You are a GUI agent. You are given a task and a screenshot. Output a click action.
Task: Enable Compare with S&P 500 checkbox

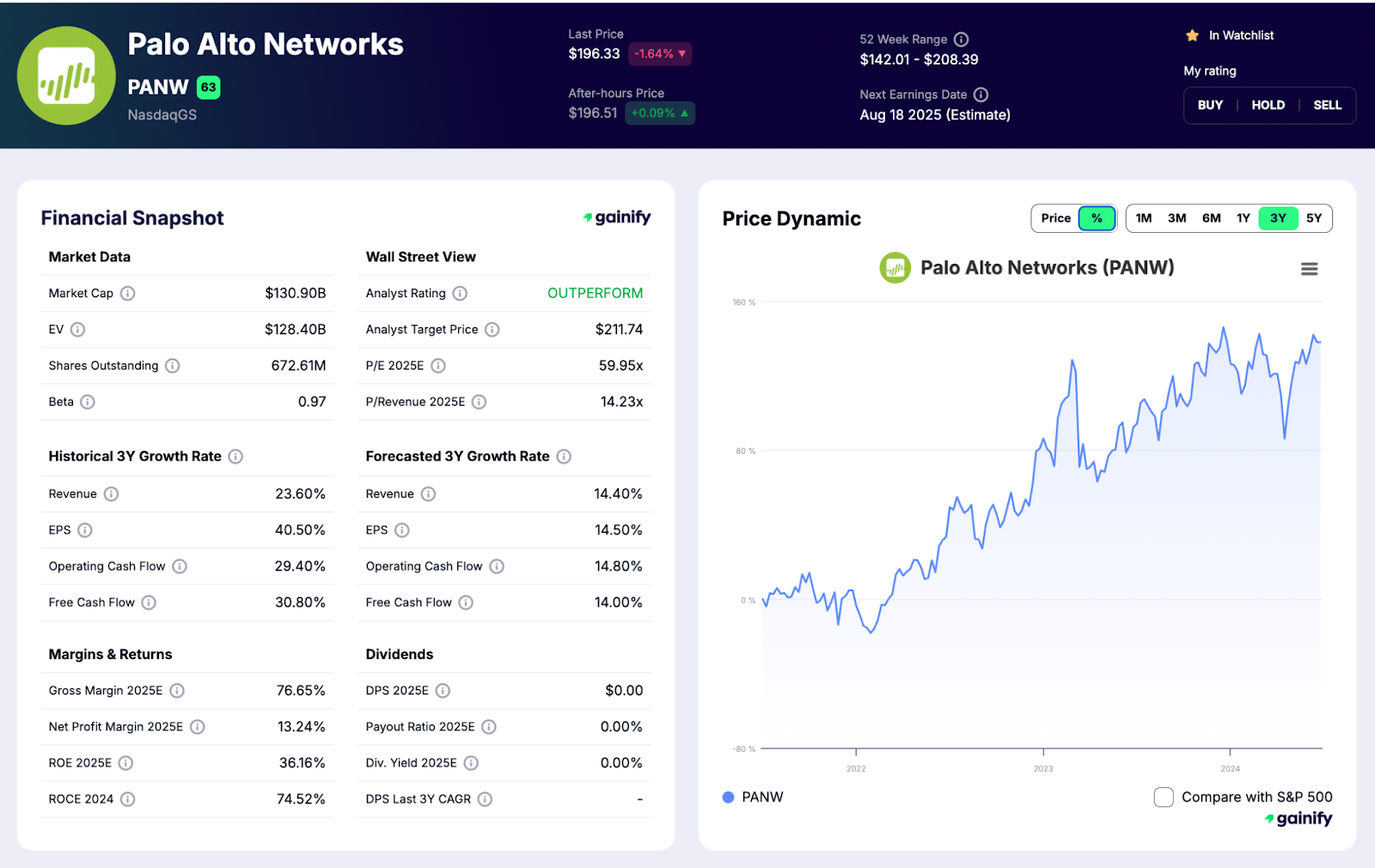(x=1164, y=797)
